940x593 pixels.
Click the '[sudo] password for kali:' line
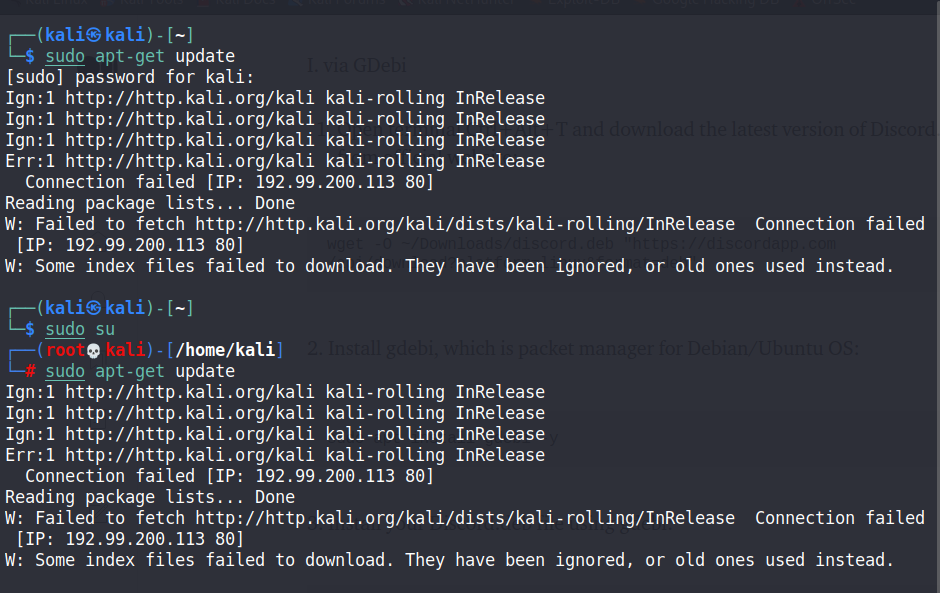tap(130, 77)
